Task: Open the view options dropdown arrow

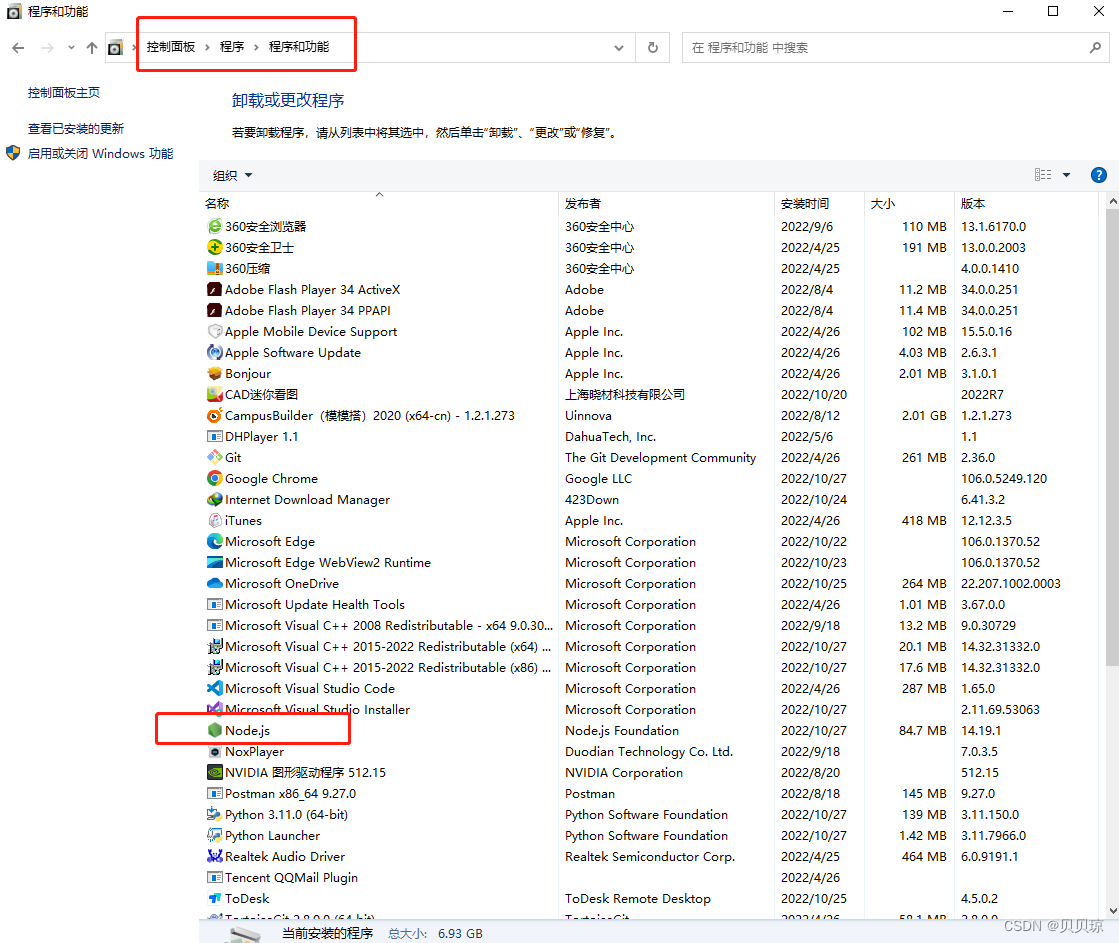Action: (x=1066, y=175)
